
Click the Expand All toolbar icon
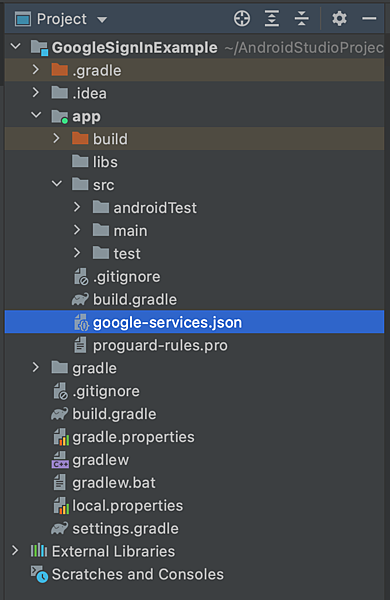(272, 18)
